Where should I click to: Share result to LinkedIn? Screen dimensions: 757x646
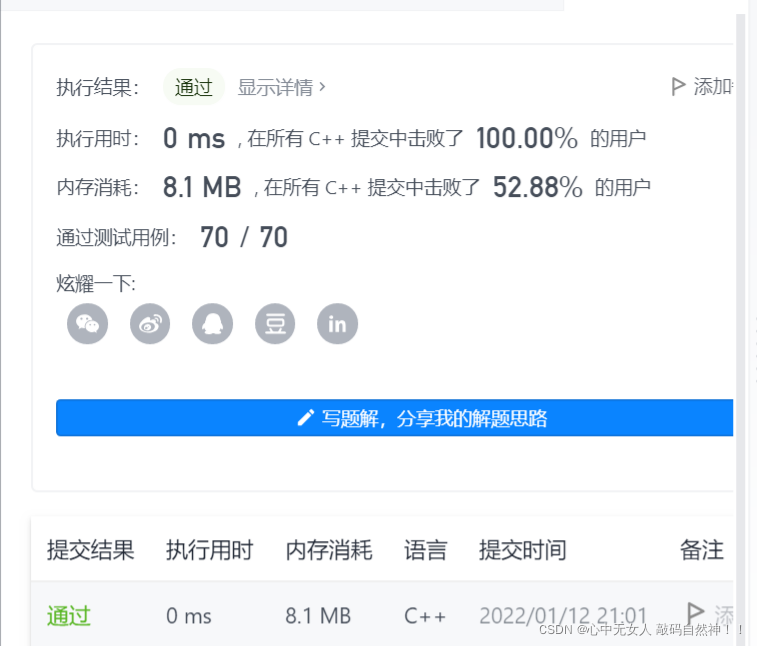pos(337,323)
